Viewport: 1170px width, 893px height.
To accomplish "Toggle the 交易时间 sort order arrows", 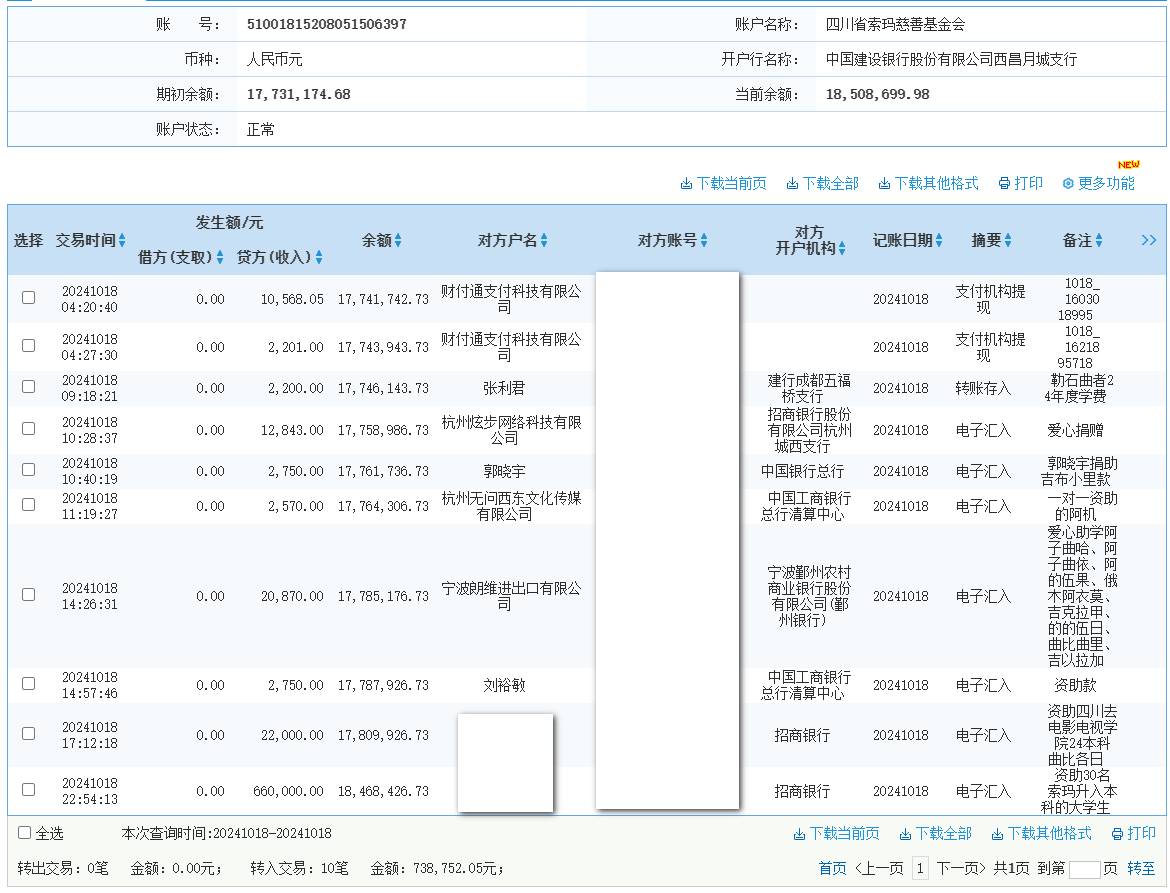I will 124,240.
